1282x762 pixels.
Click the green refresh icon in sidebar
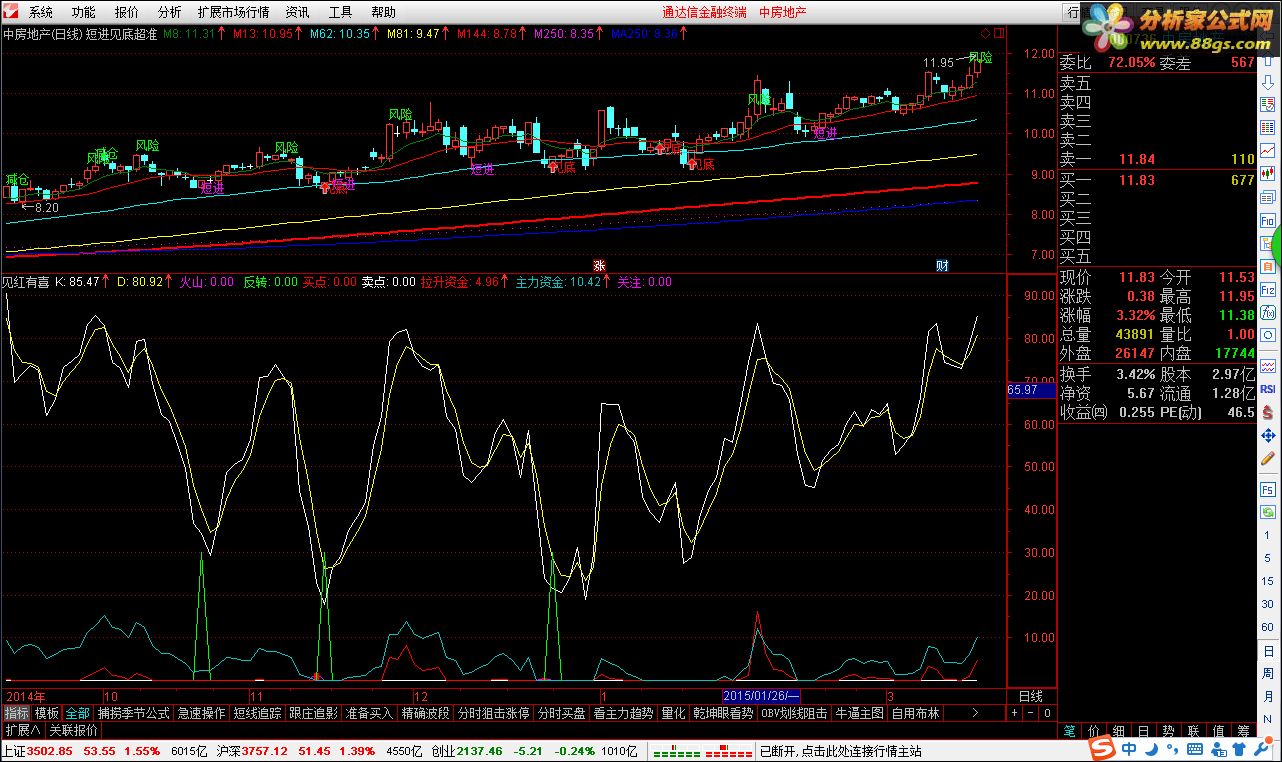tap(1267, 512)
